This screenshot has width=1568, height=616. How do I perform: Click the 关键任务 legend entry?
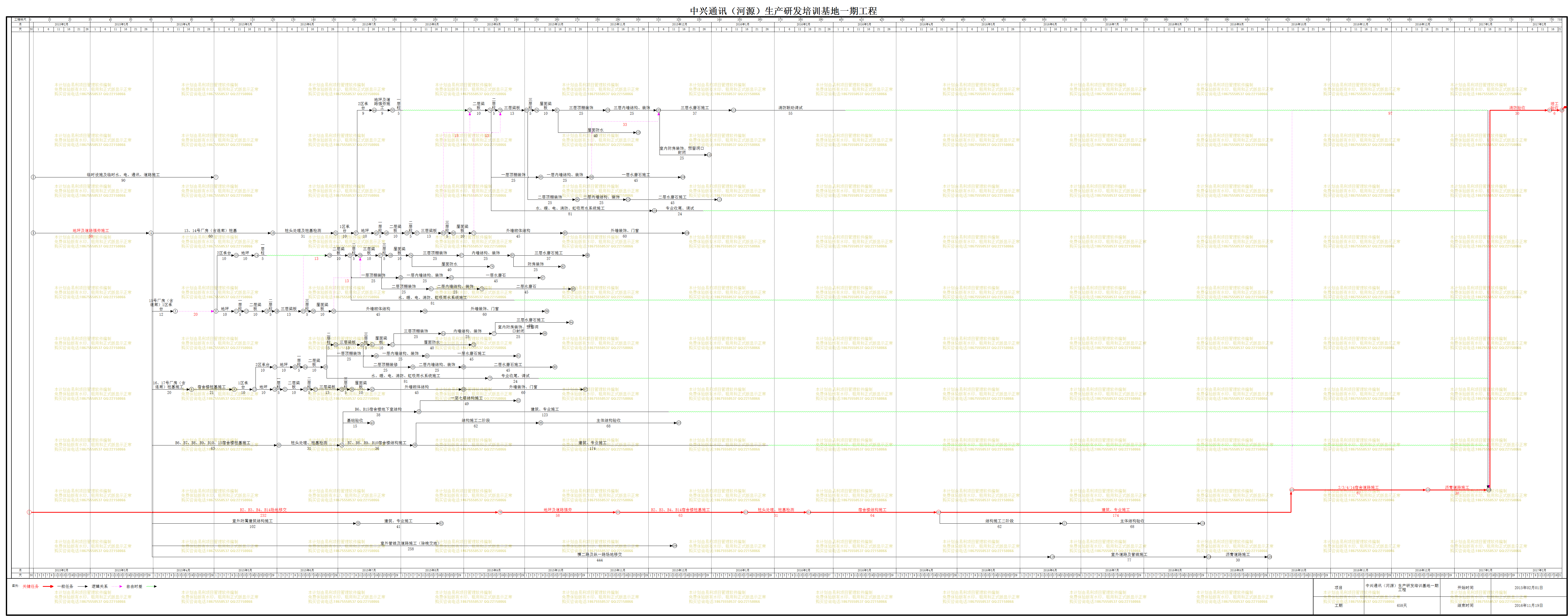tap(30, 586)
